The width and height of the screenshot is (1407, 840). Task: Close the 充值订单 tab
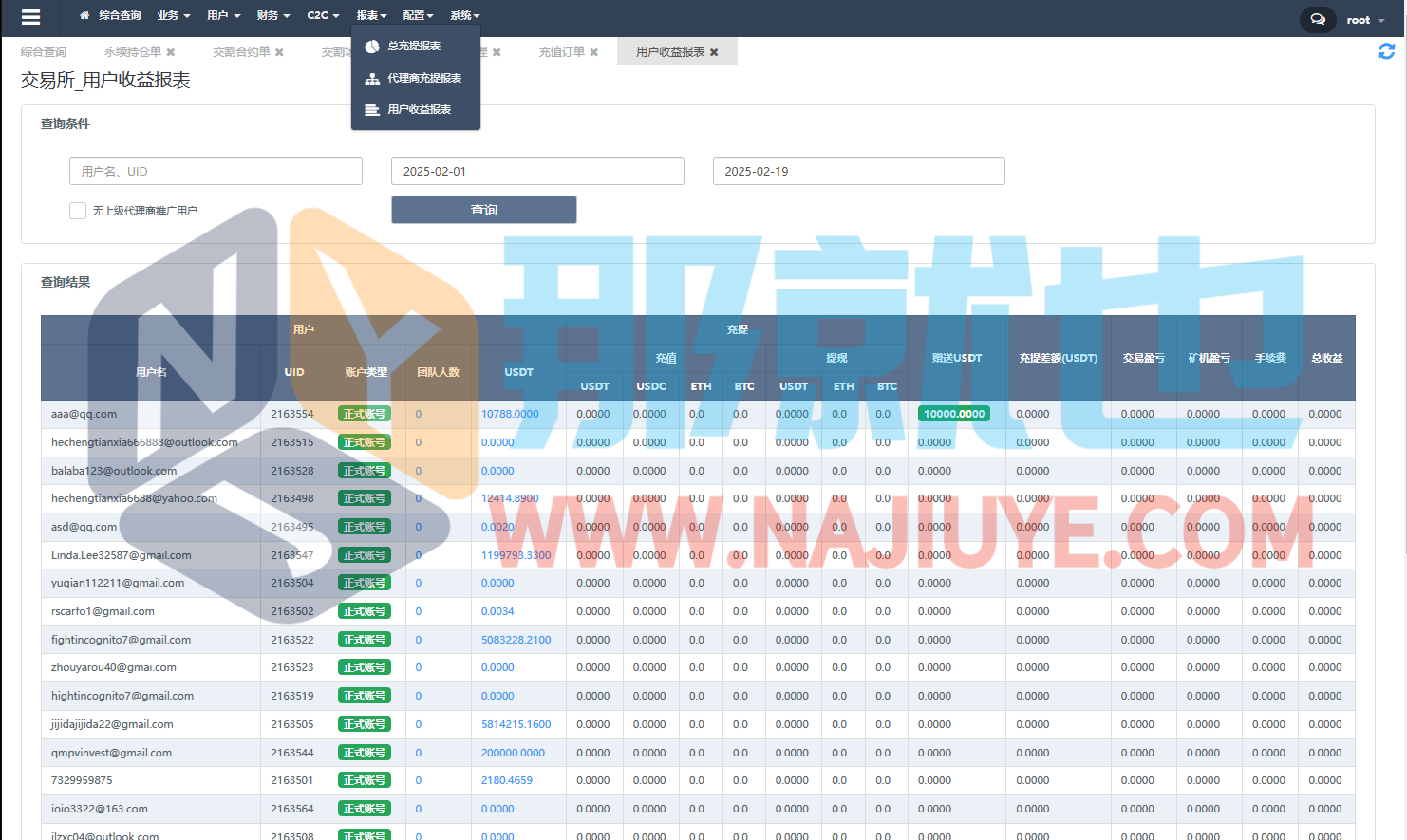pos(594,52)
